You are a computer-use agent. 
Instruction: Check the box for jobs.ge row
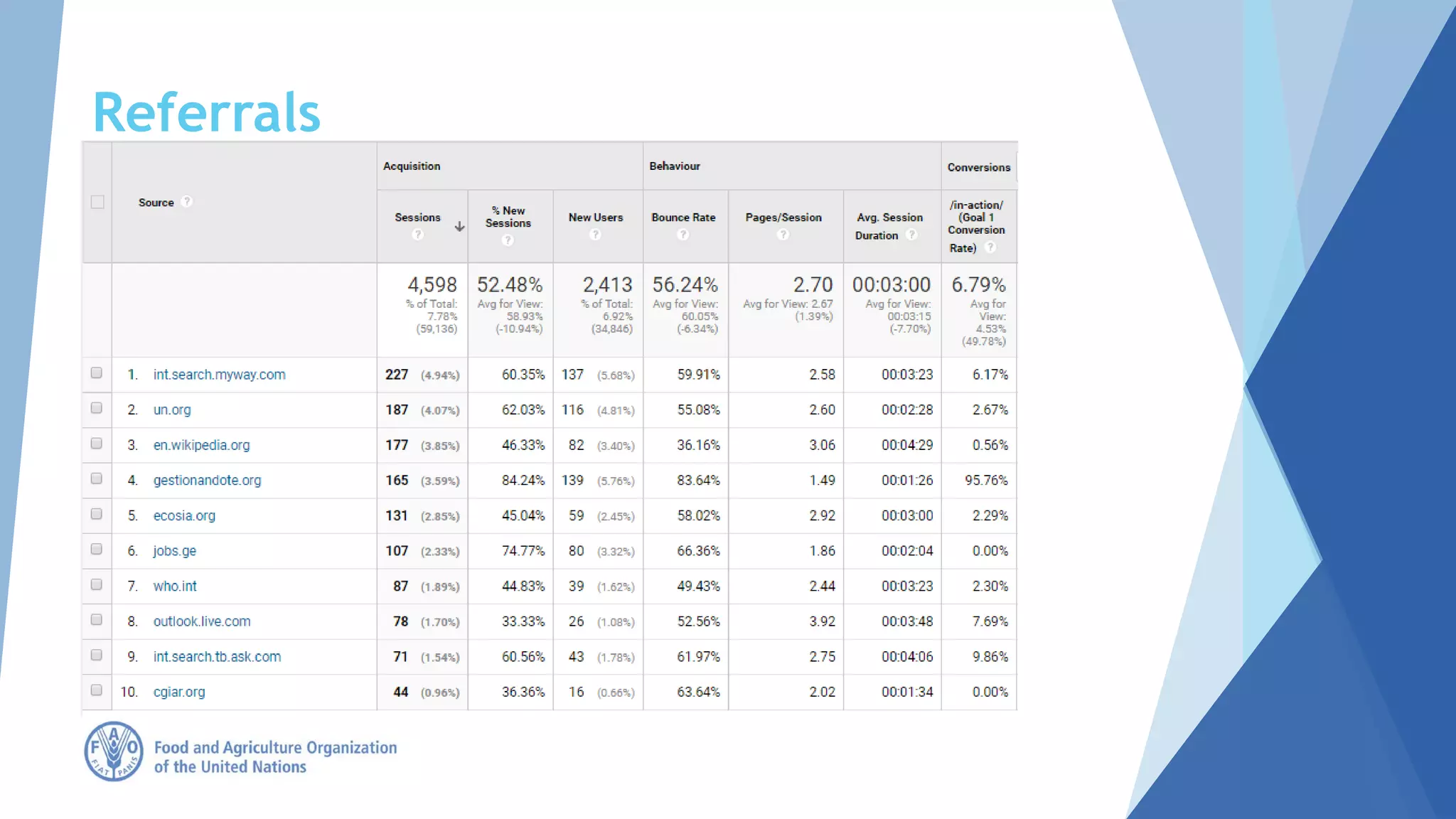[x=97, y=550]
